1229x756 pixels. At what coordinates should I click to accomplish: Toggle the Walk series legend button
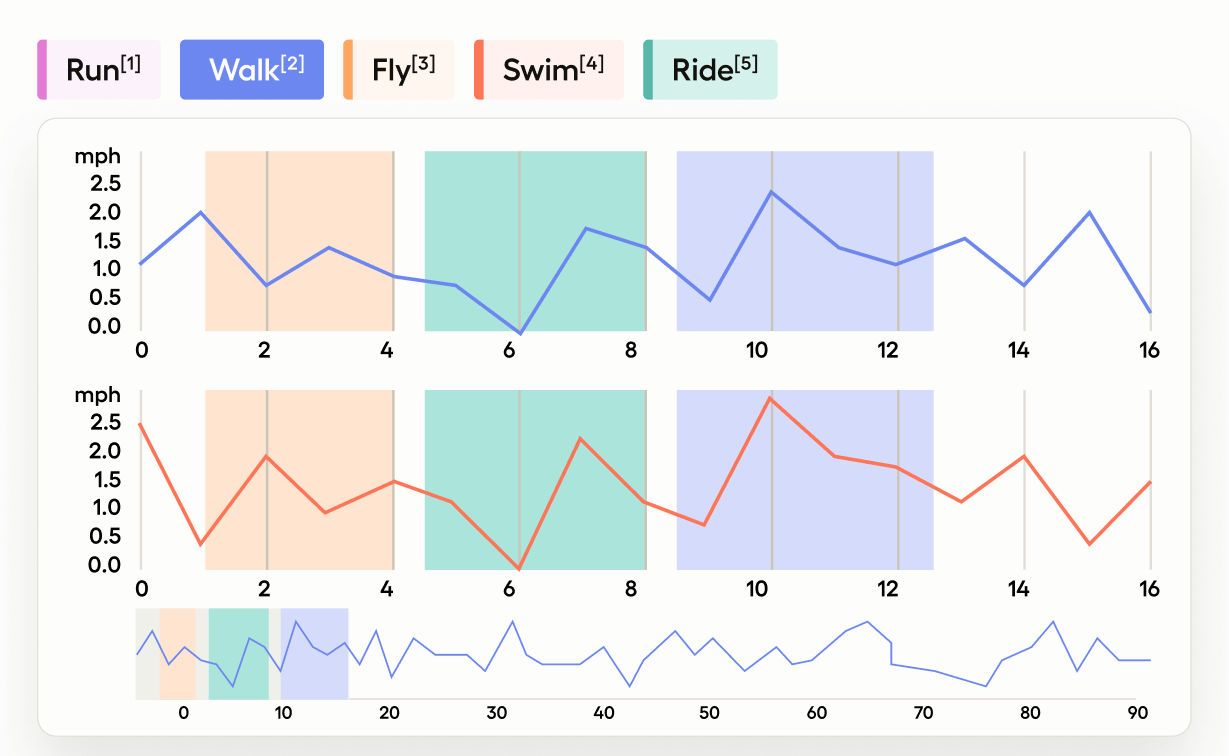[252, 70]
